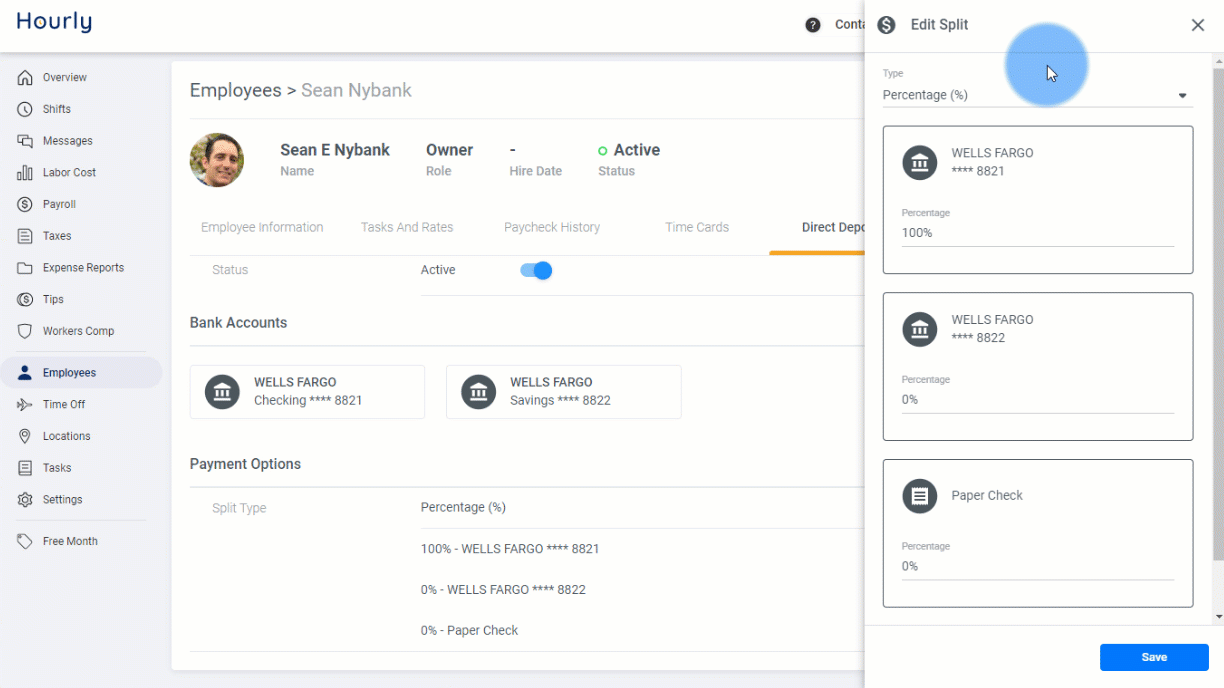Click the help question mark icon

pos(813,25)
